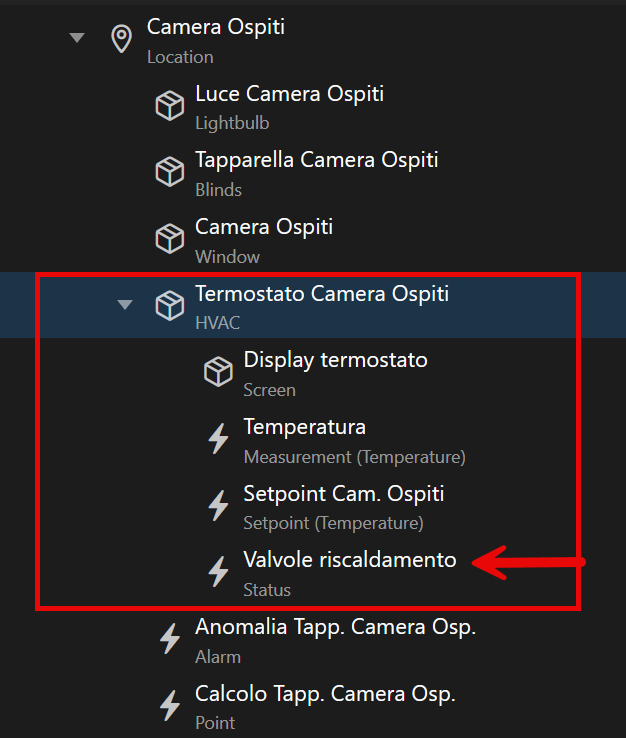This screenshot has height=738, width=626.
Task: Click the lightning icon beside Calcolo Tapp. Camera Osp.
Action: [x=169, y=706]
